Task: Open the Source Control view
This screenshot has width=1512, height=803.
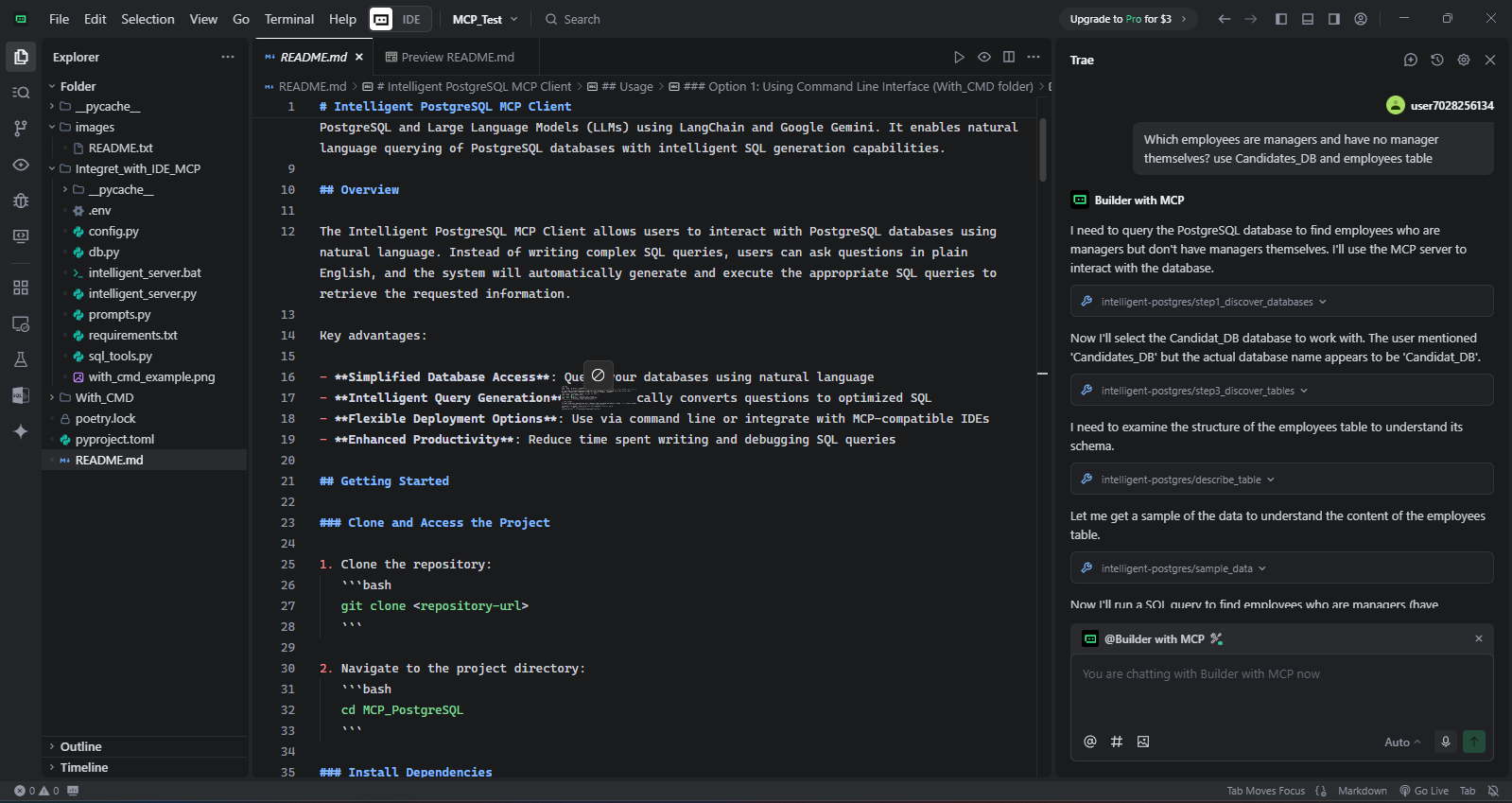Action: coord(21,129)
